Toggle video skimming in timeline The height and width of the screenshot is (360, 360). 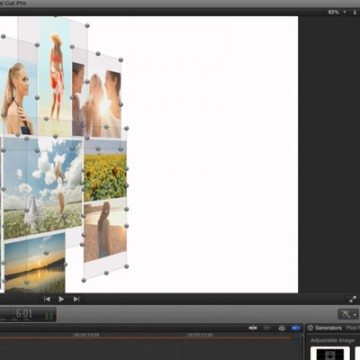point(253,328)
